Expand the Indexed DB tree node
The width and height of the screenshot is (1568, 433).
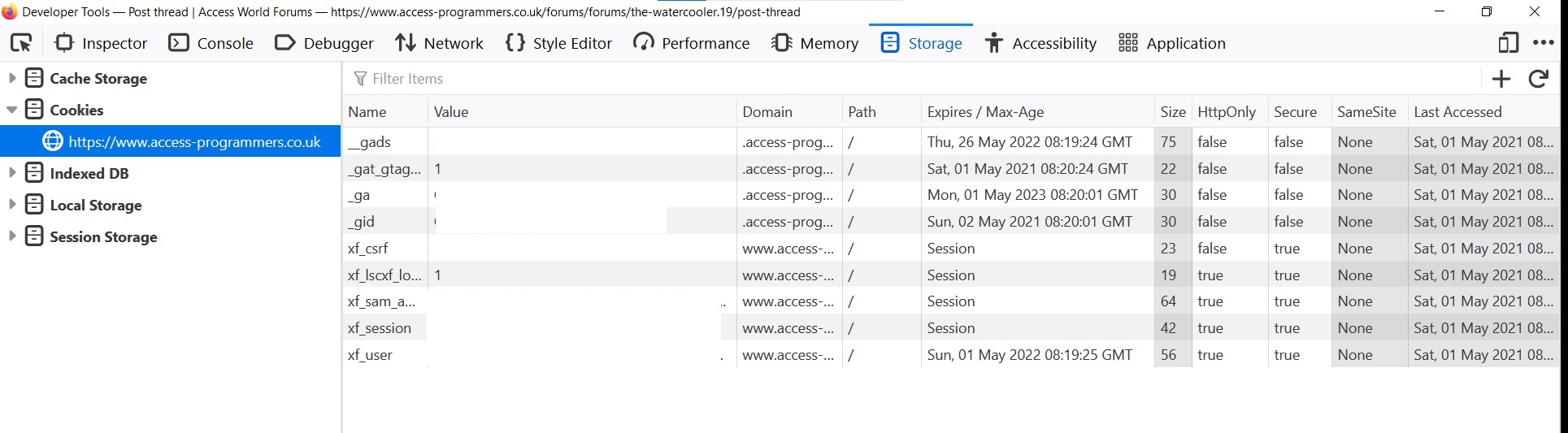pos(11,173)
